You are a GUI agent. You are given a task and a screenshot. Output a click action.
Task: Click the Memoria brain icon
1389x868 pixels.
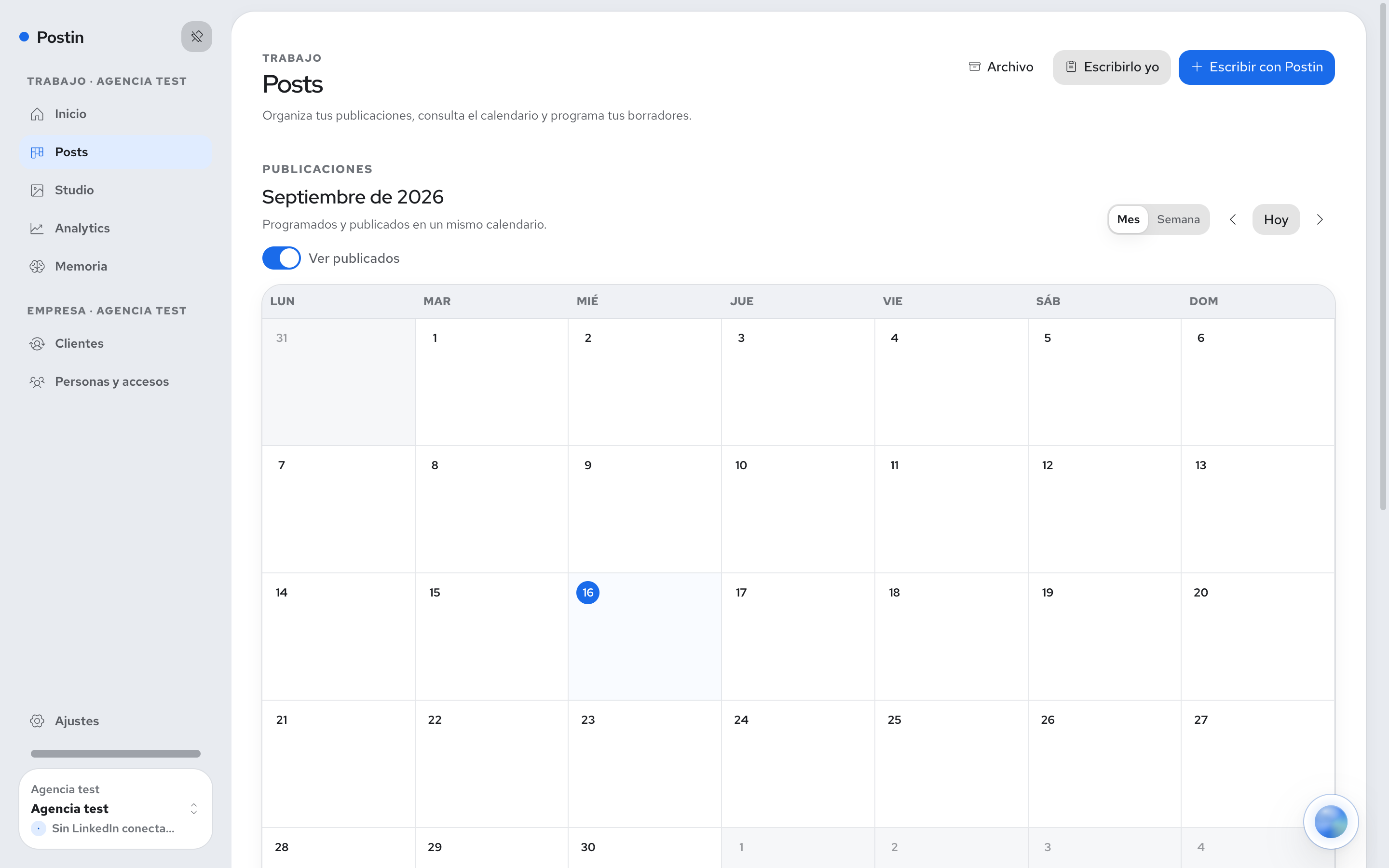click(x=37, y=266)
